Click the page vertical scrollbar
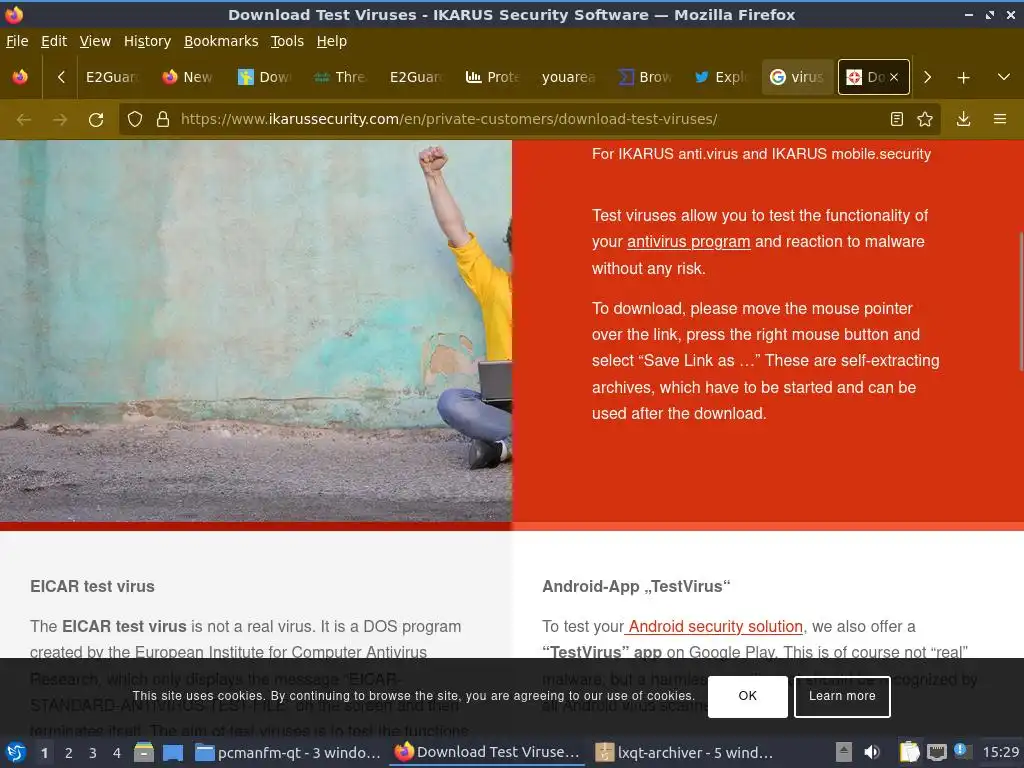Image resolution: width=1024 pixels, height=768 pixels. tap(1020, 302)
